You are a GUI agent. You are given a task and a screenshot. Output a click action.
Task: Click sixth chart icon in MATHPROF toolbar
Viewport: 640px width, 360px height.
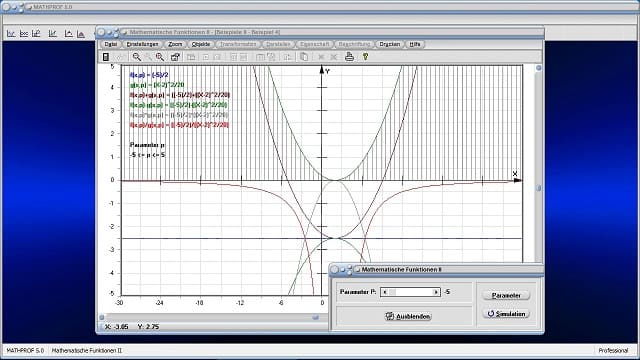[81, 33]
